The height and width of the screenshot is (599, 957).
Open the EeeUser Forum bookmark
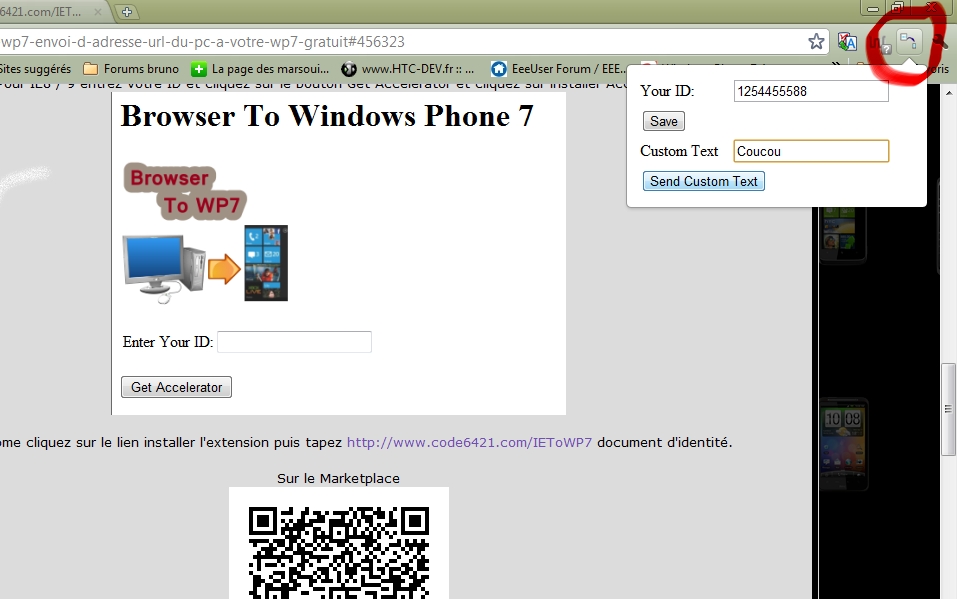click(x=559, y=69)
